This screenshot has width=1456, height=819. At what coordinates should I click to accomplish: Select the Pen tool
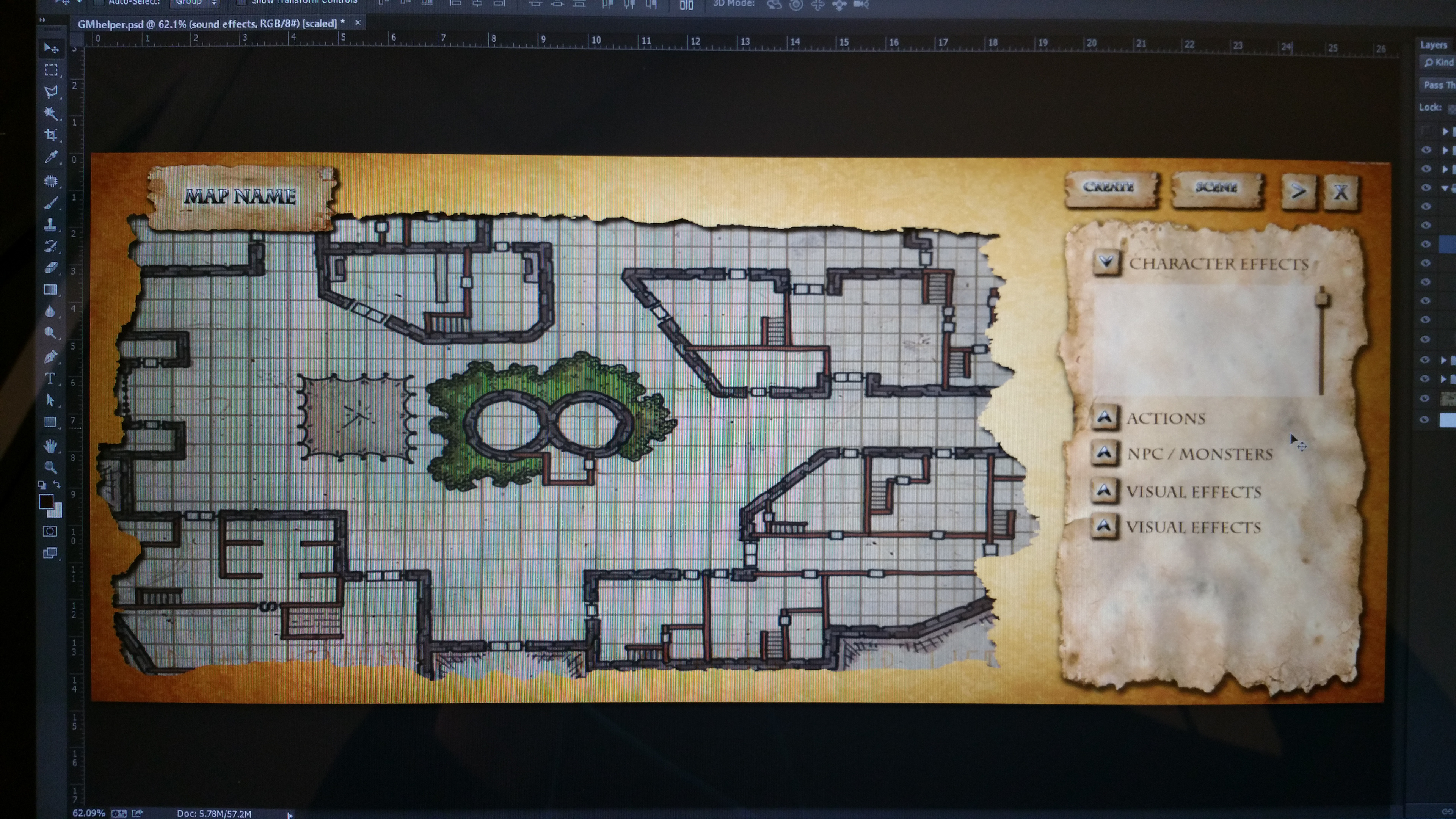tap(51, 357)
